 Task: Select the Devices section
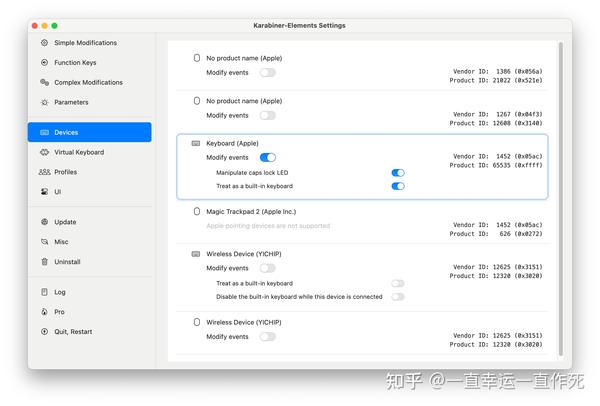coord(90,132)
